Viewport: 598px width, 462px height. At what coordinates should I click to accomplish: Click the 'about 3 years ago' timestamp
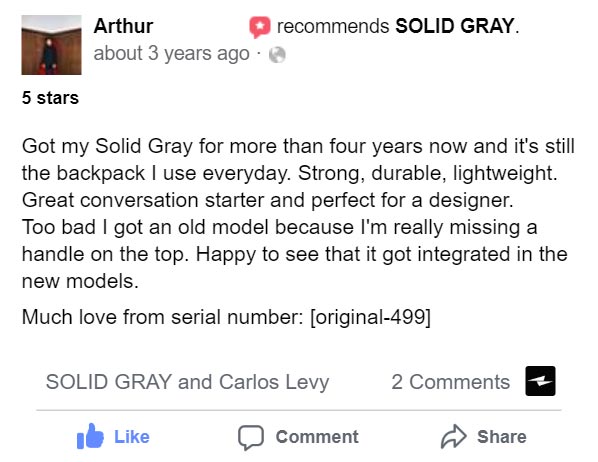[x=171, y=53]
